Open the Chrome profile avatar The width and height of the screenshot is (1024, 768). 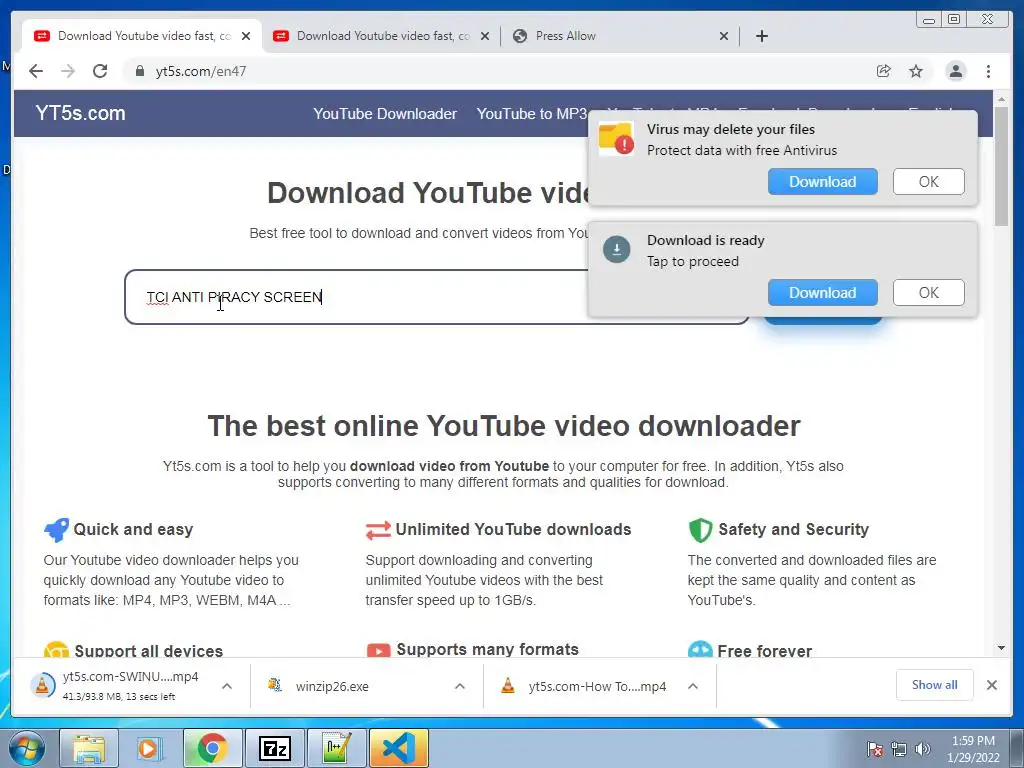(x=955, y=71)
